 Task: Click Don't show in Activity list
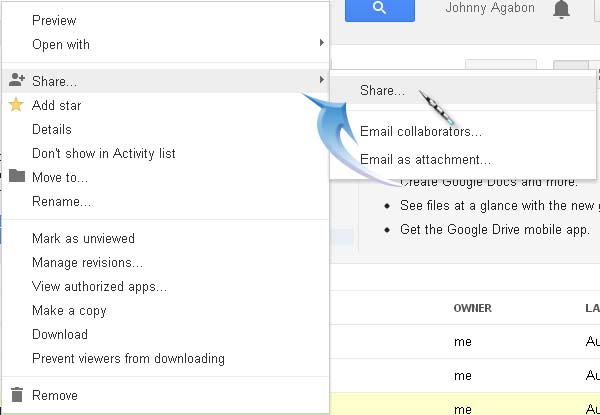pos(104,153)
